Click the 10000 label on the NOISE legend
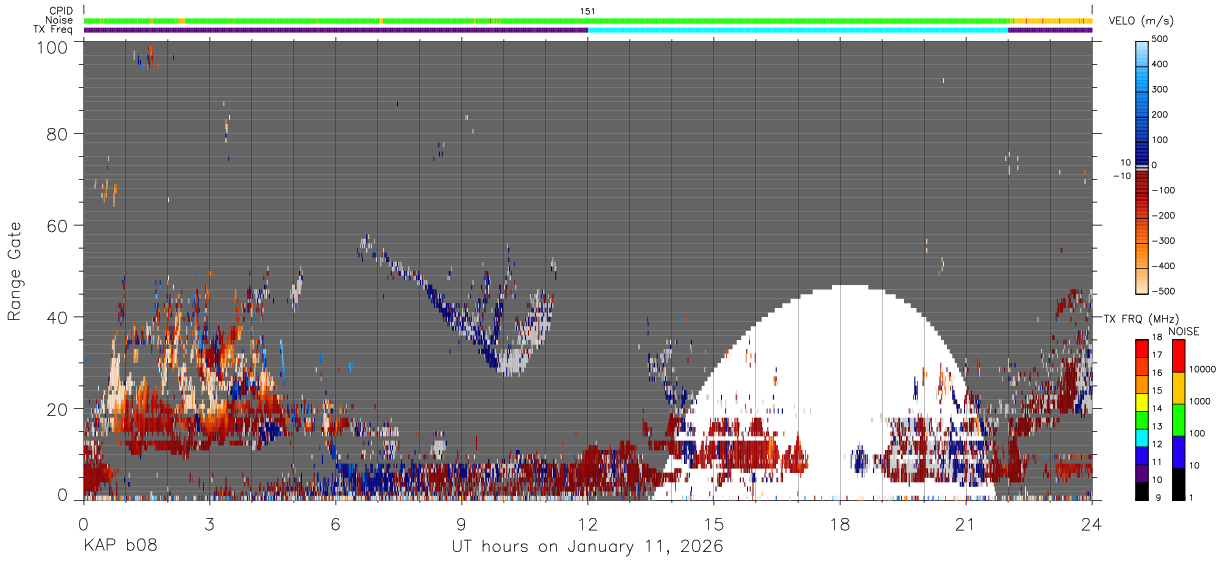The image size is (1228, 567). 1201,369
